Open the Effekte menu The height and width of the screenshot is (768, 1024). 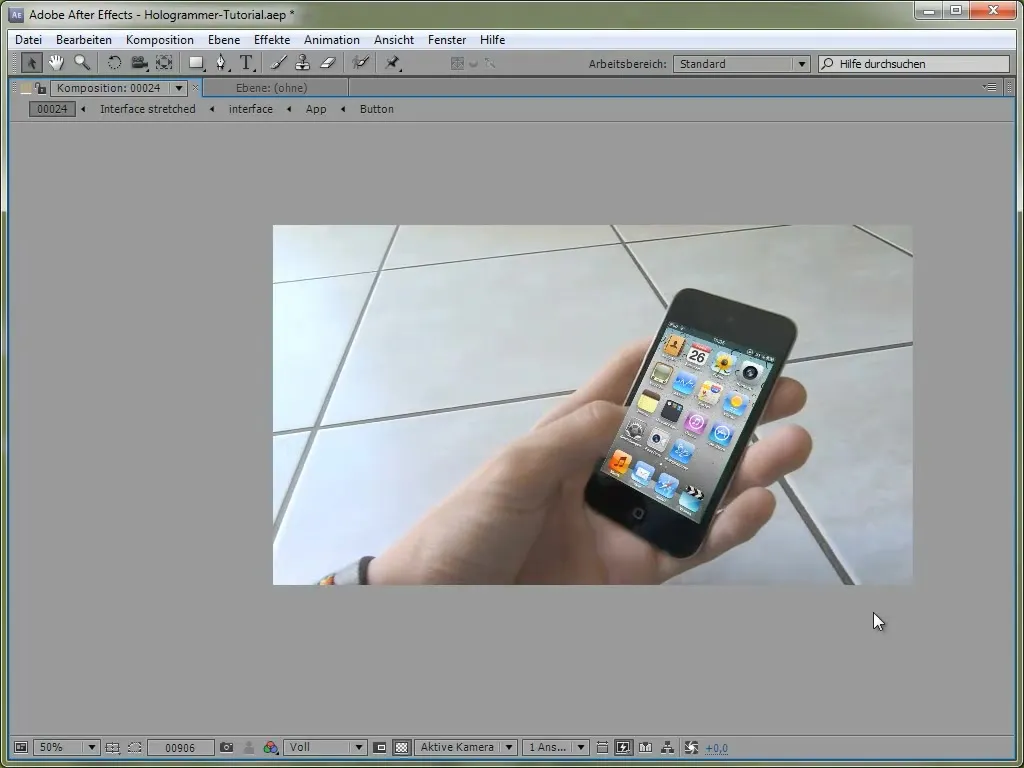[272, 40]
